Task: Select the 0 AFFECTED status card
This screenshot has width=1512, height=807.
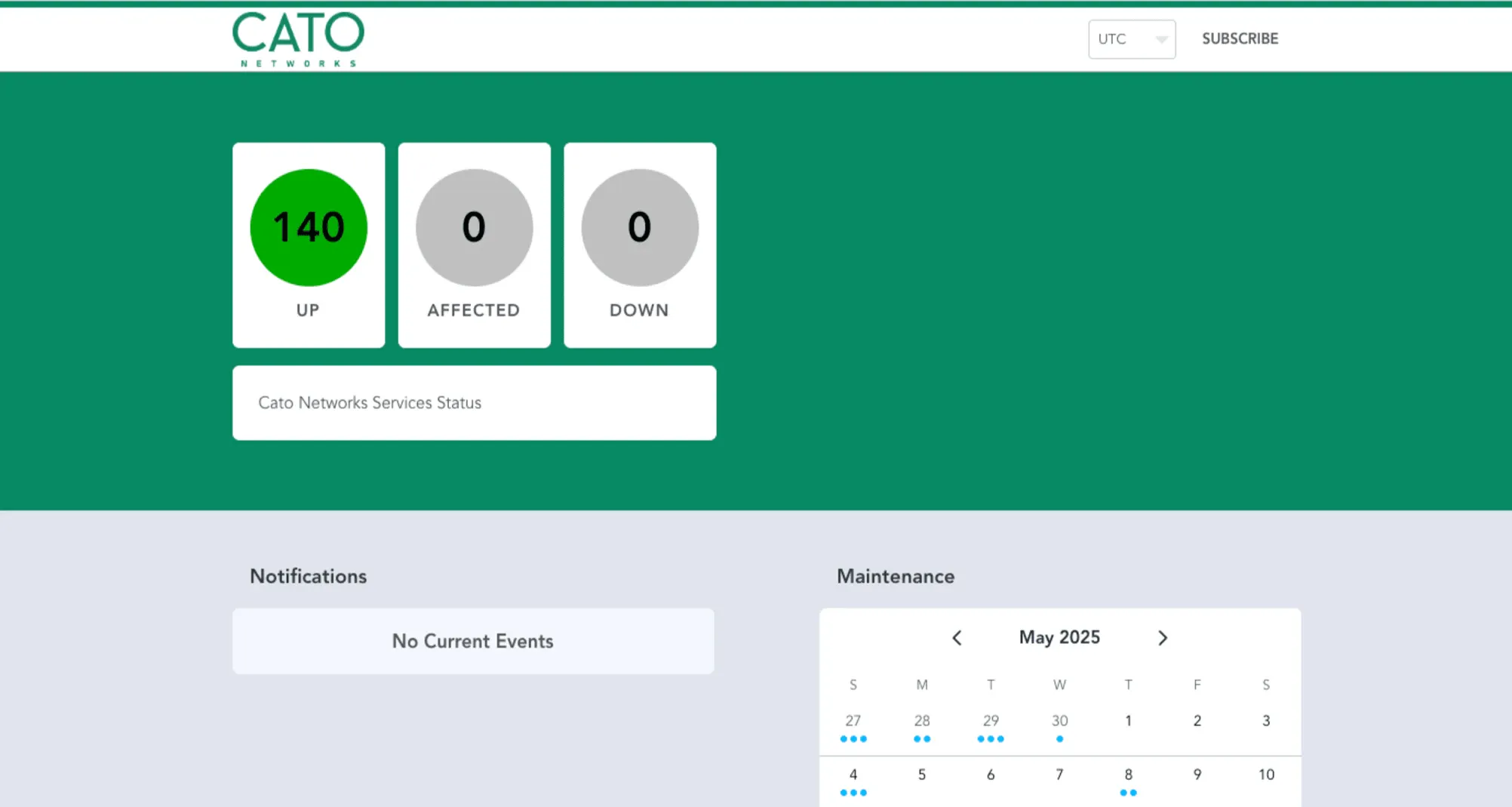Action: pos(475,245)
